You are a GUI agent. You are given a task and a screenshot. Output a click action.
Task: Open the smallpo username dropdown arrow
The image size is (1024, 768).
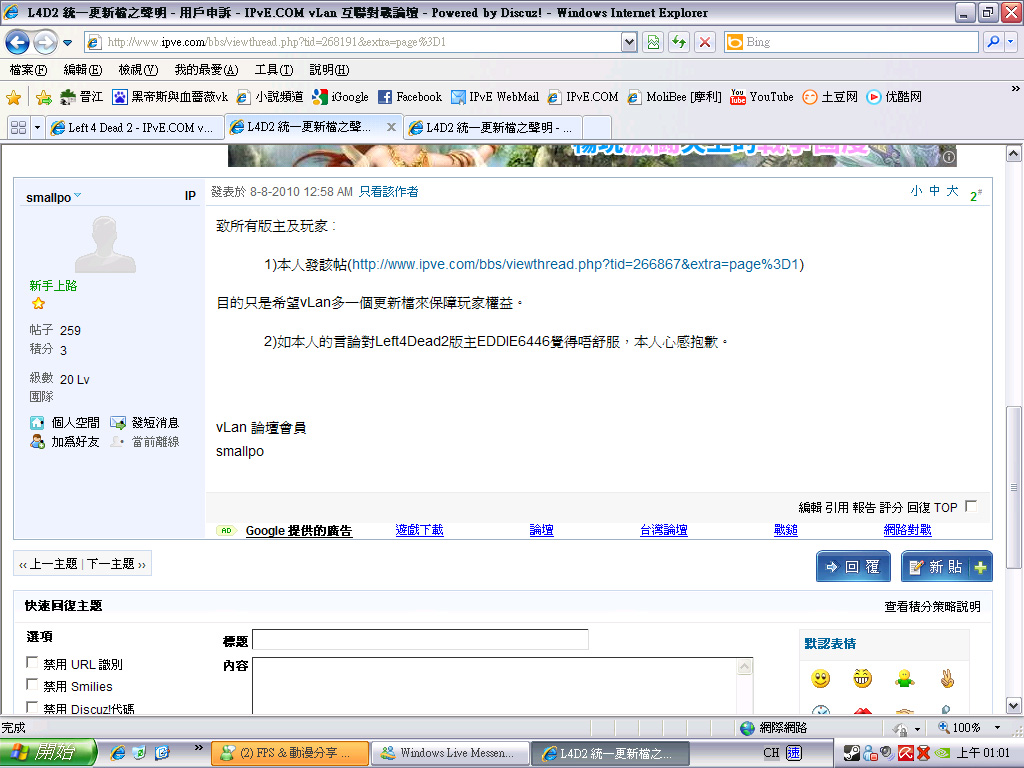pos(78,196)
